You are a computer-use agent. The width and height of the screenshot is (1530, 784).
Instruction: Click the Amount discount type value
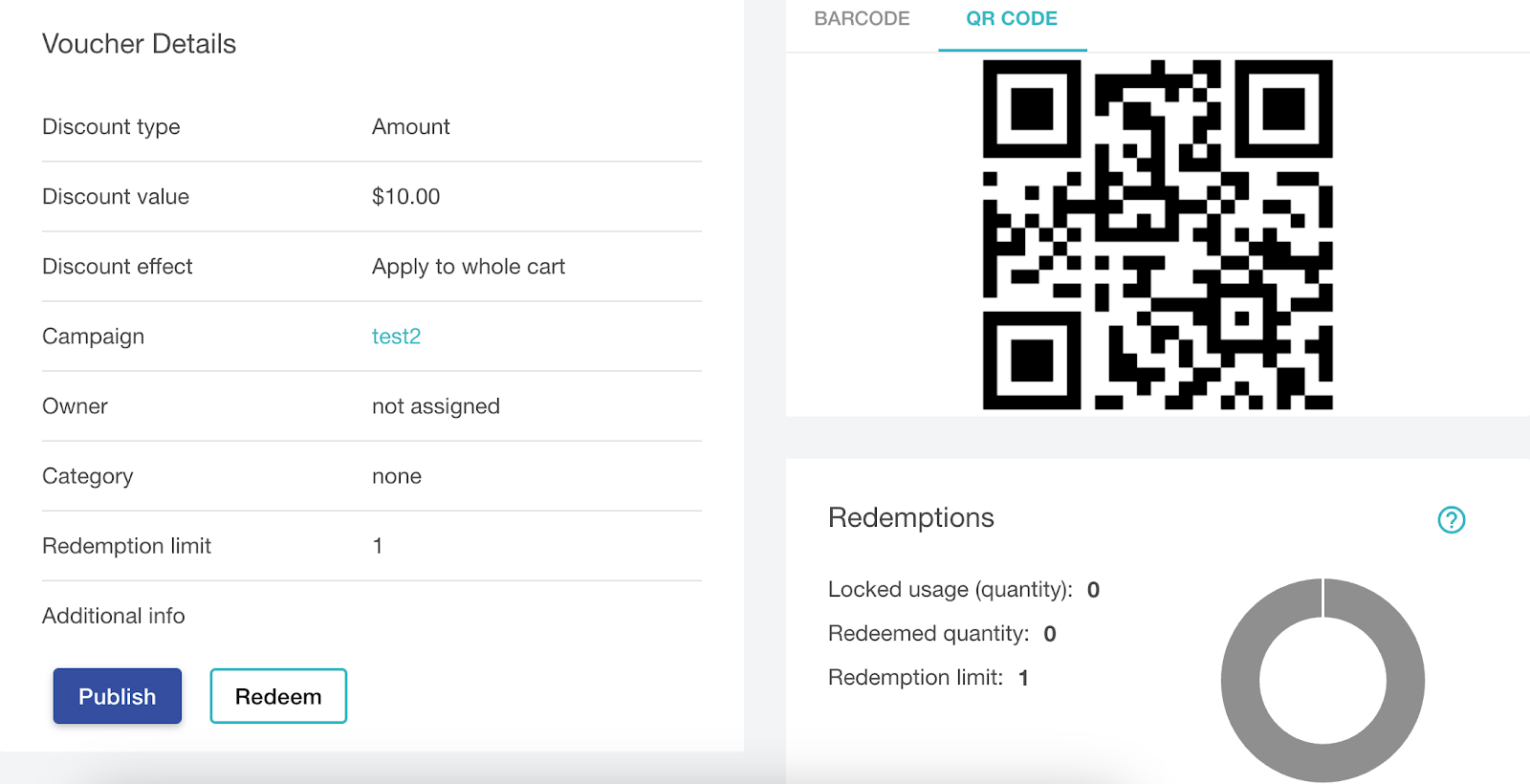pyautogui.click(x=411, y=127)
